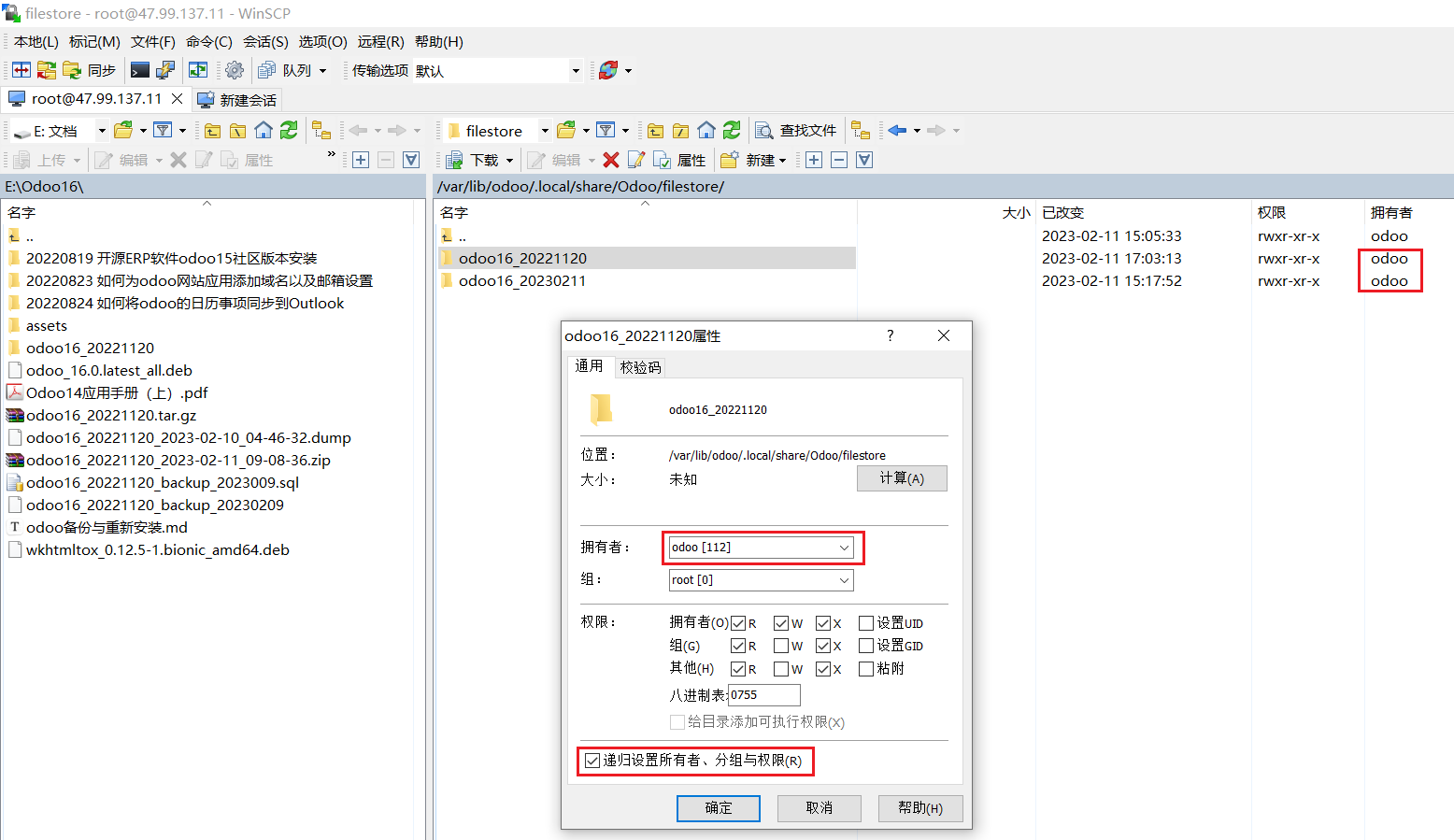Open the remote filestore directory dropdown
Image resolution: width=1454 pixels, height=840 pixels.
[545, 131]
